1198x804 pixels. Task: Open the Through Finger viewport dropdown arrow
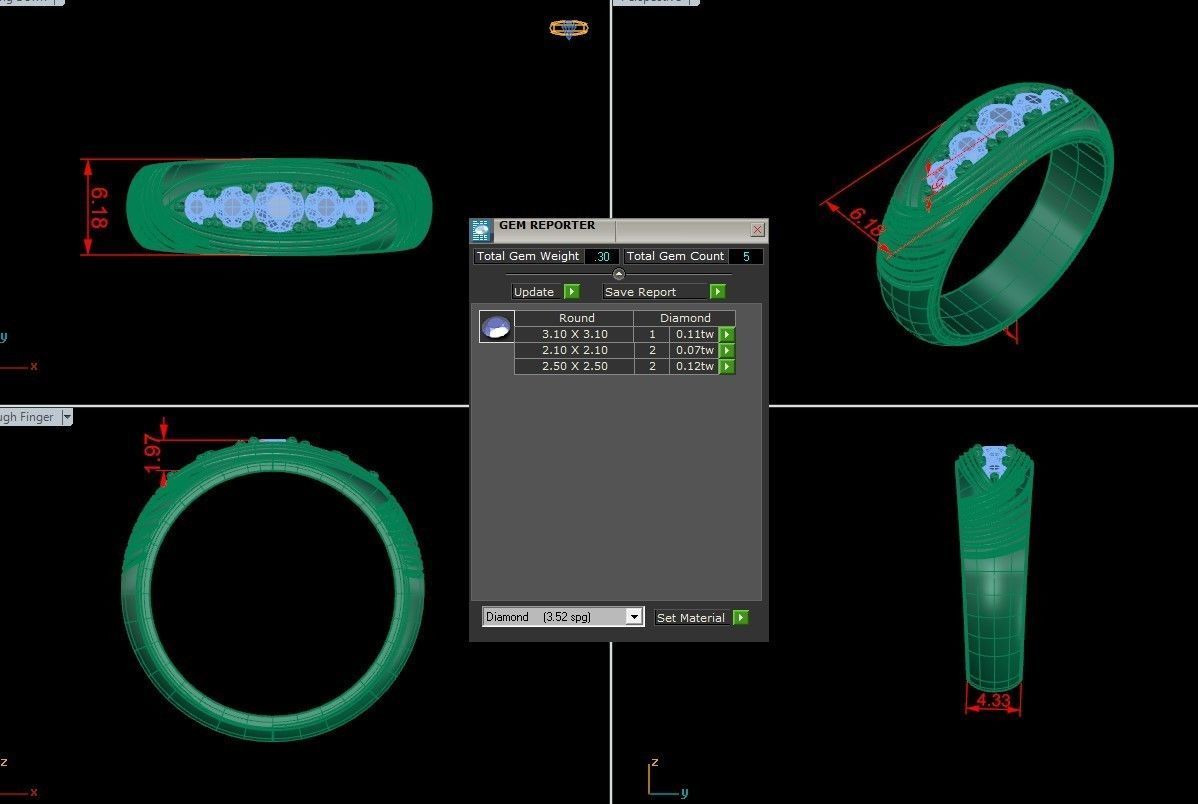(x=67, y=417)
